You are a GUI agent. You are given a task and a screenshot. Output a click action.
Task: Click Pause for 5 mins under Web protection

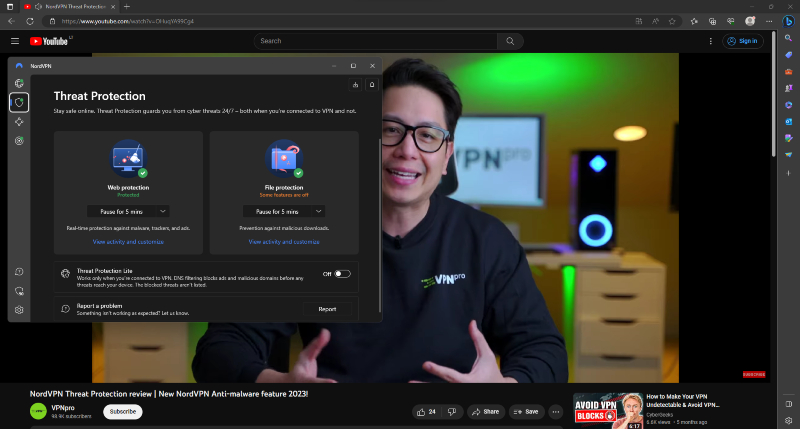coord(121,211)
